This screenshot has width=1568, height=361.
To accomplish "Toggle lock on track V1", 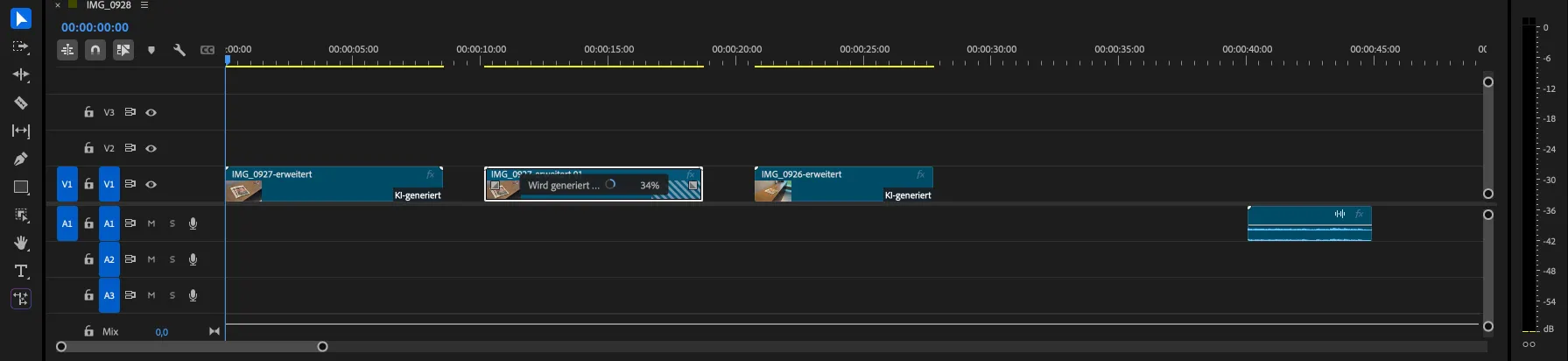I will 88,184.
